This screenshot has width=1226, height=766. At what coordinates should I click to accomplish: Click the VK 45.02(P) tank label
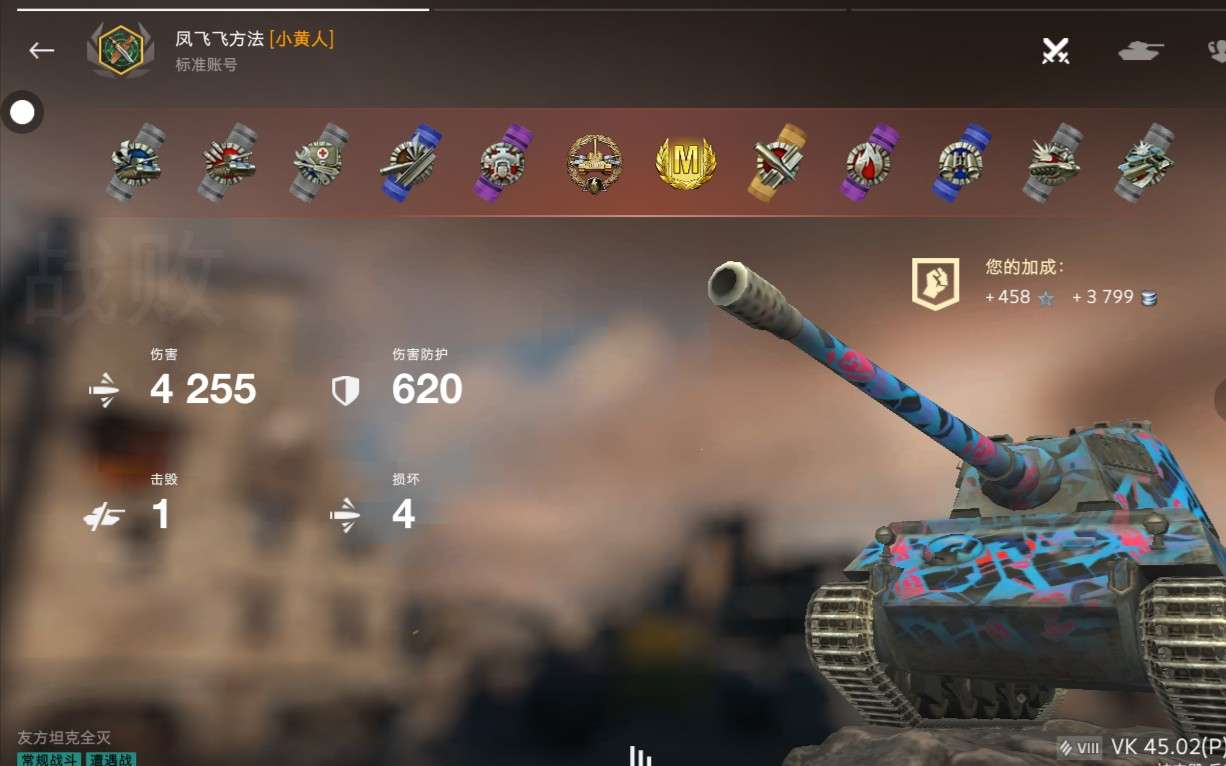(x=1168, y=746)
